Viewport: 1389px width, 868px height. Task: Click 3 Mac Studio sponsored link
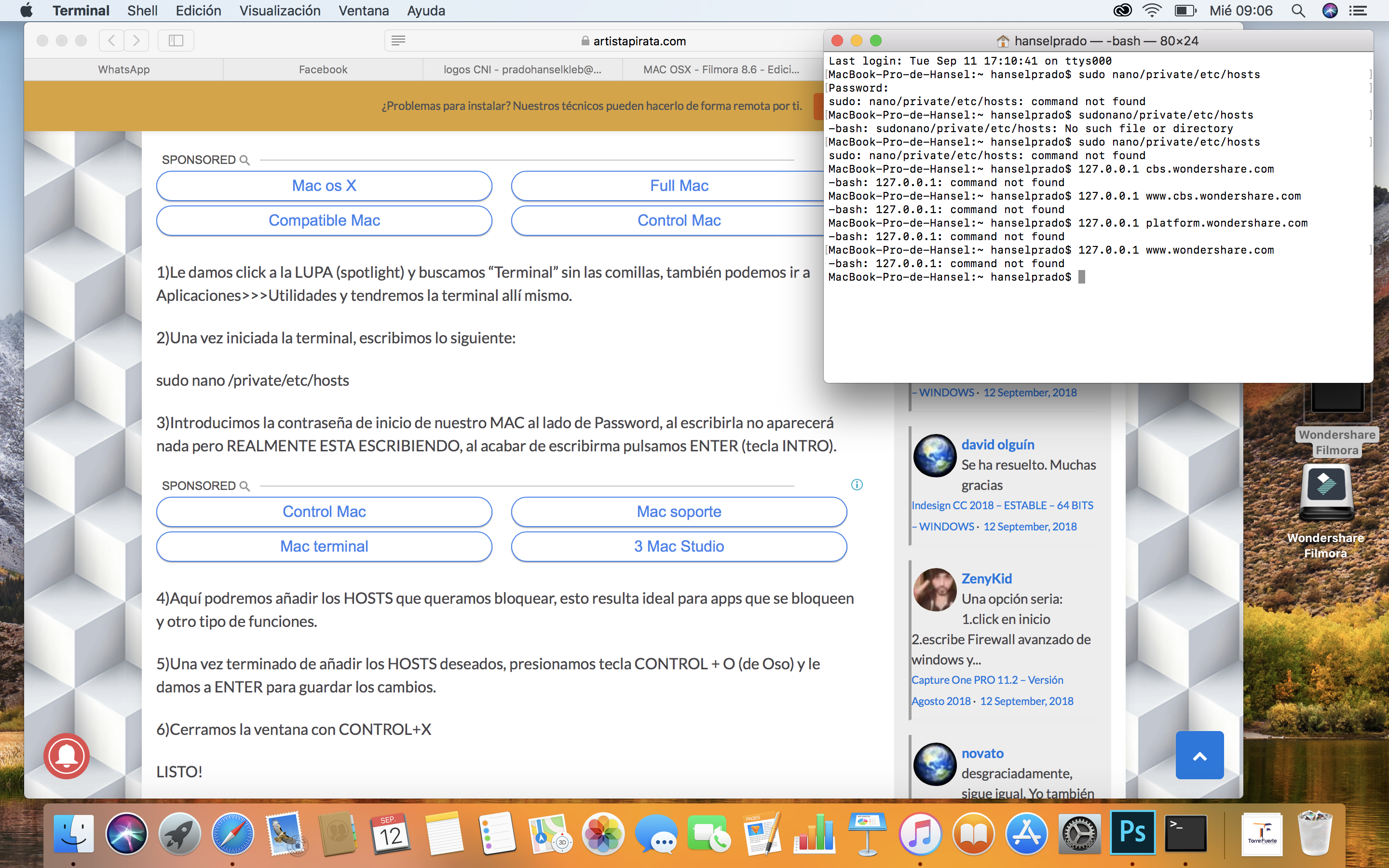pos(679,546)
